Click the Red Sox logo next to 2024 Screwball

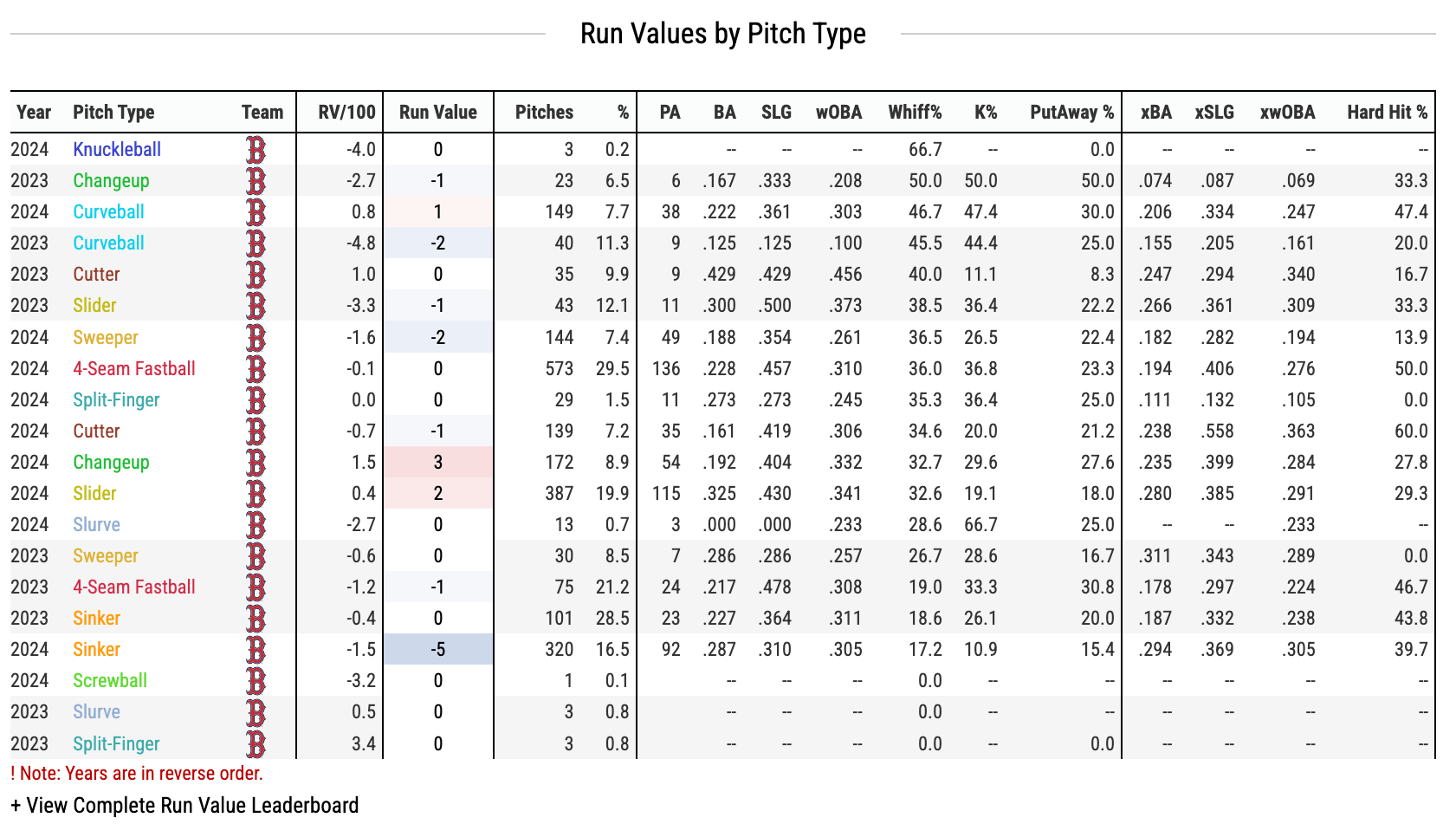point(256,681)
